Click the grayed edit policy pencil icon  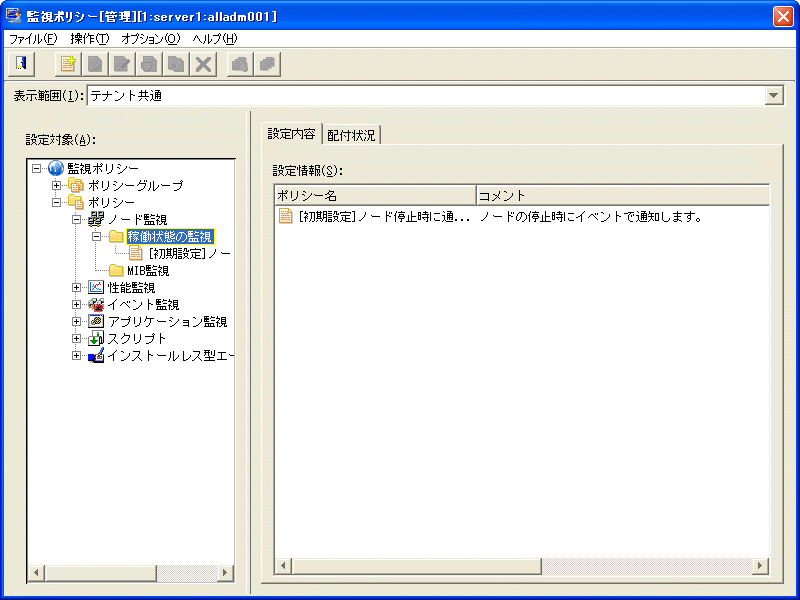(x=122, y=64)
